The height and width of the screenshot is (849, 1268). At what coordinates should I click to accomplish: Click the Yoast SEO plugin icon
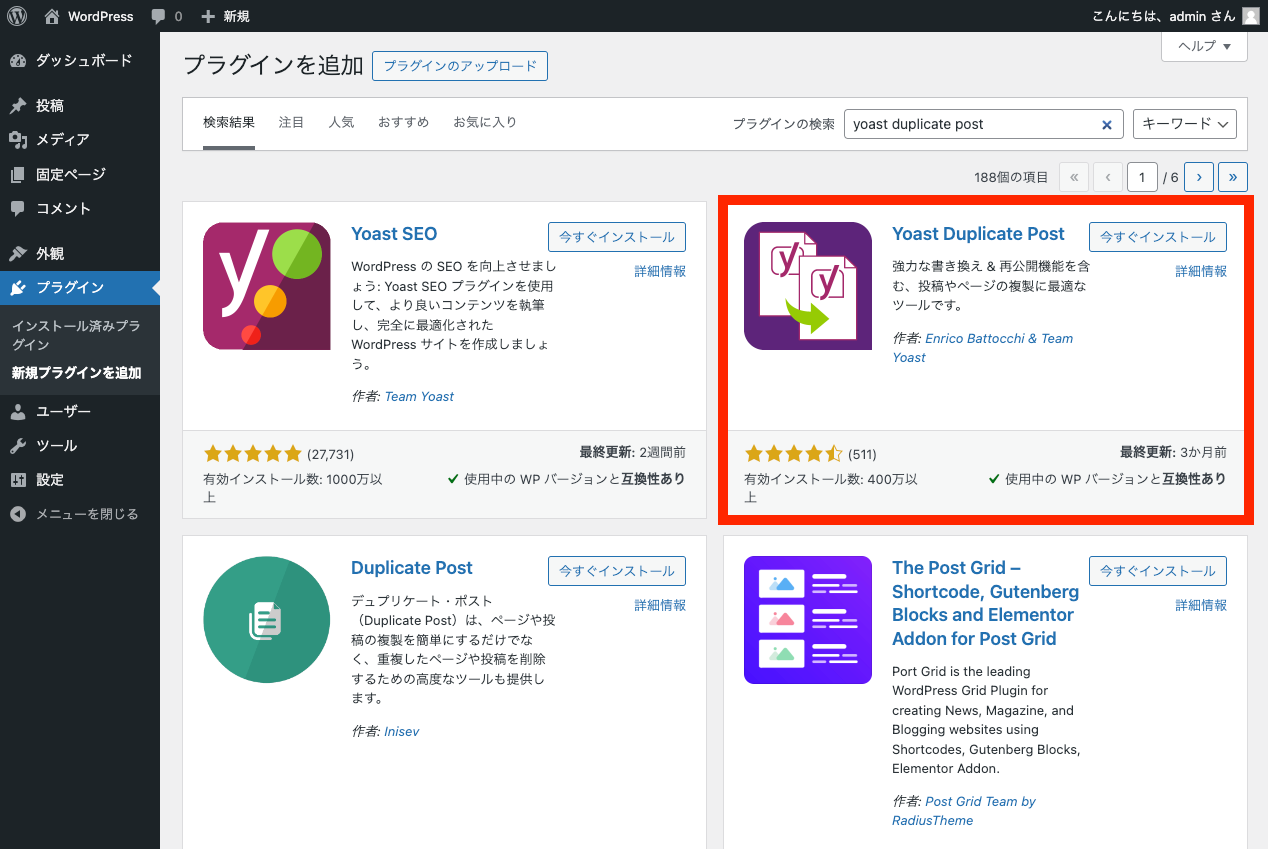(x=267, y=286)
